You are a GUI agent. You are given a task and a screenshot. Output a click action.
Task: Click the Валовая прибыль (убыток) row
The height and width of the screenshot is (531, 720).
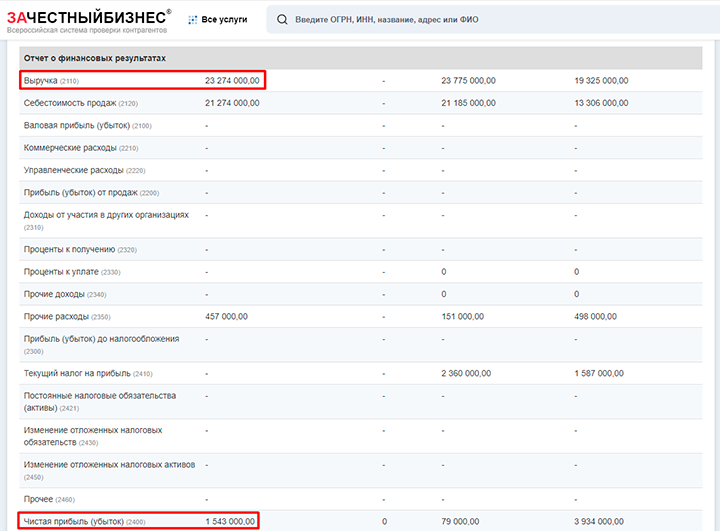(360, 126)
